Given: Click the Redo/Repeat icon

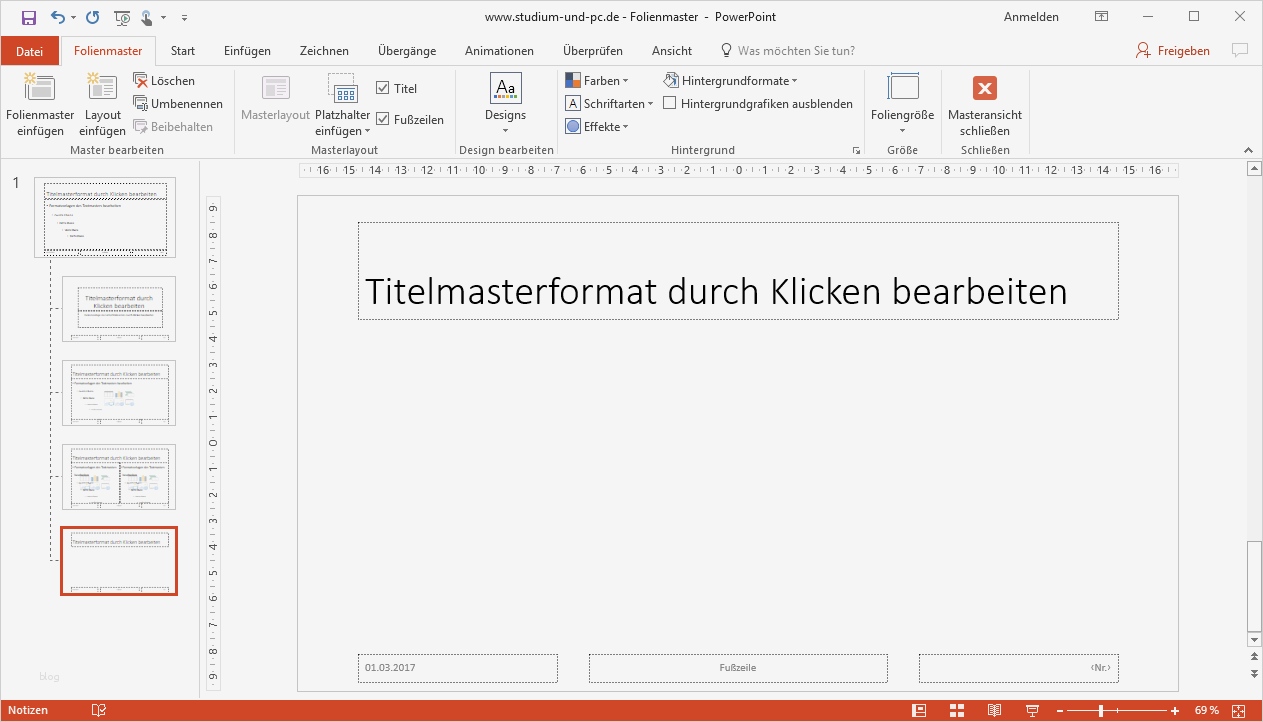Looking at the screenshot, I should [93, 17].
